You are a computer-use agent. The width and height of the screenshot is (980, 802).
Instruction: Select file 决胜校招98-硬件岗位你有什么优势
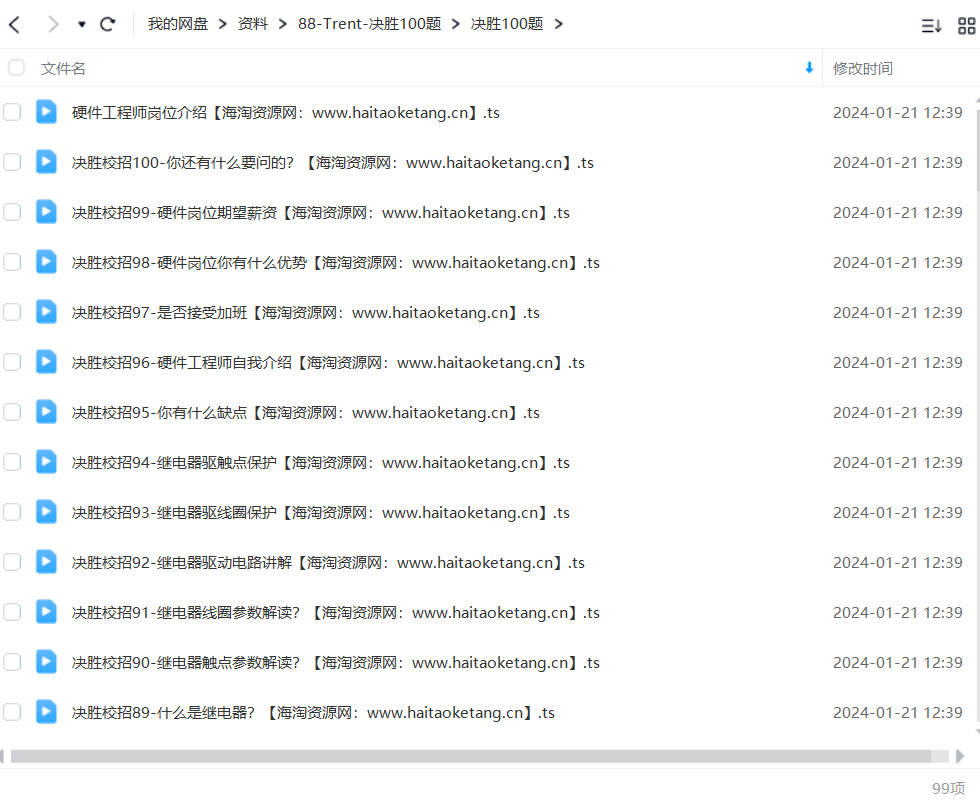coord(336,263)
